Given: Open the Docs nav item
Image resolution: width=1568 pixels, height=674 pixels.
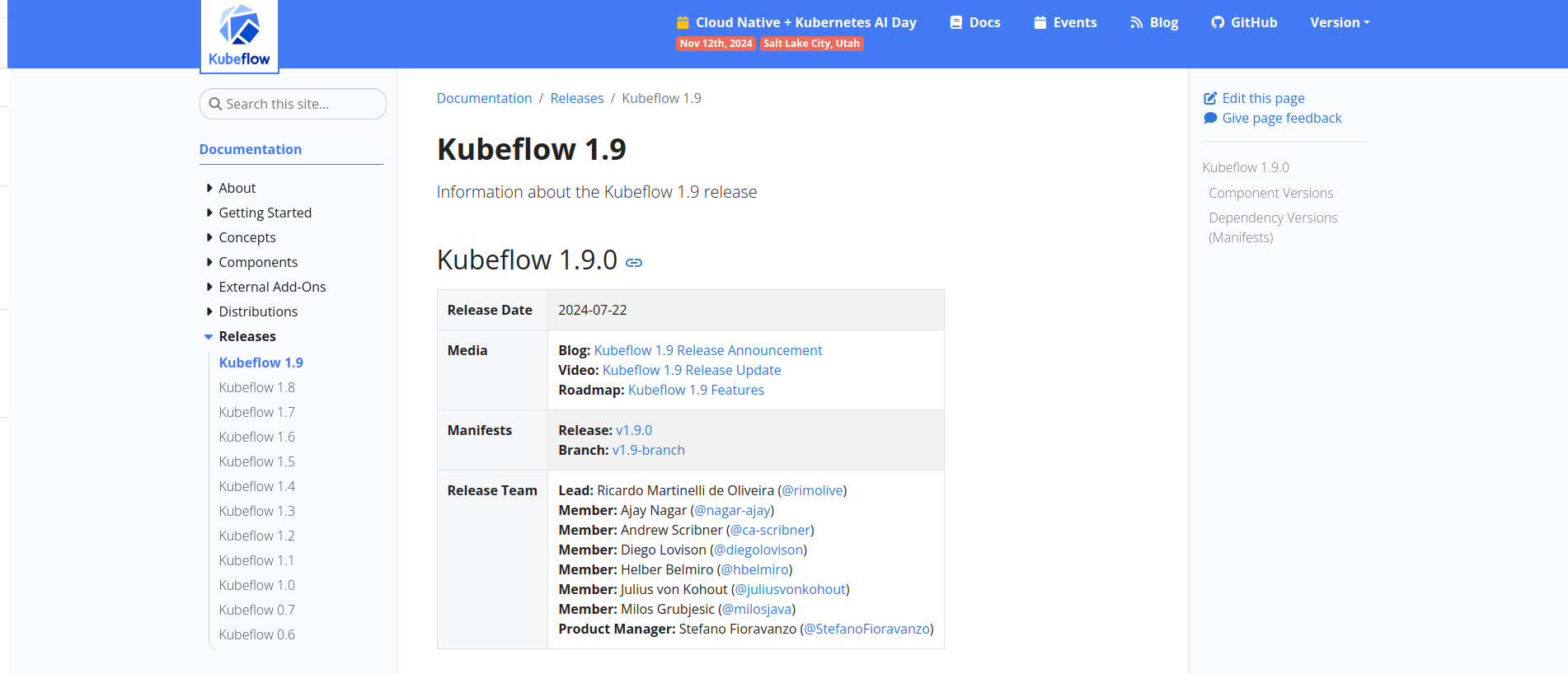Looking at the screenshot, I should point(975,22).
